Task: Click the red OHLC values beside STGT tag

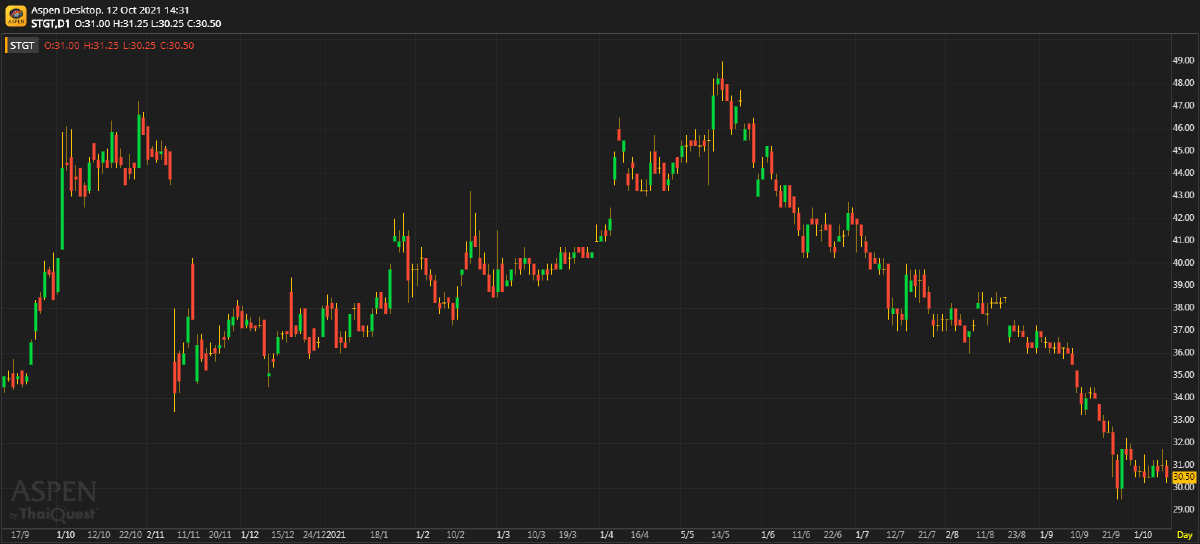Action: click(125, 45)
